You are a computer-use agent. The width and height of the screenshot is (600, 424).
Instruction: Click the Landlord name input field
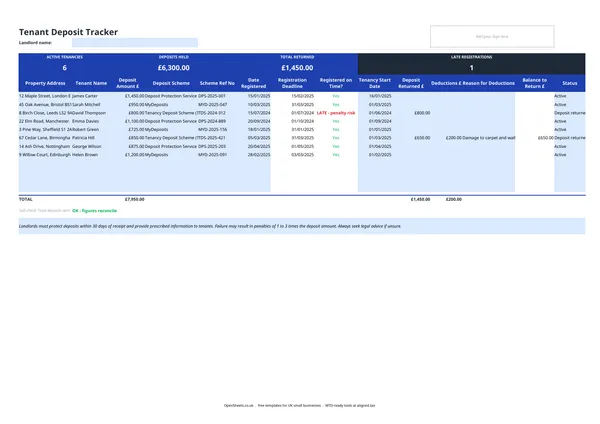(135, 42)
